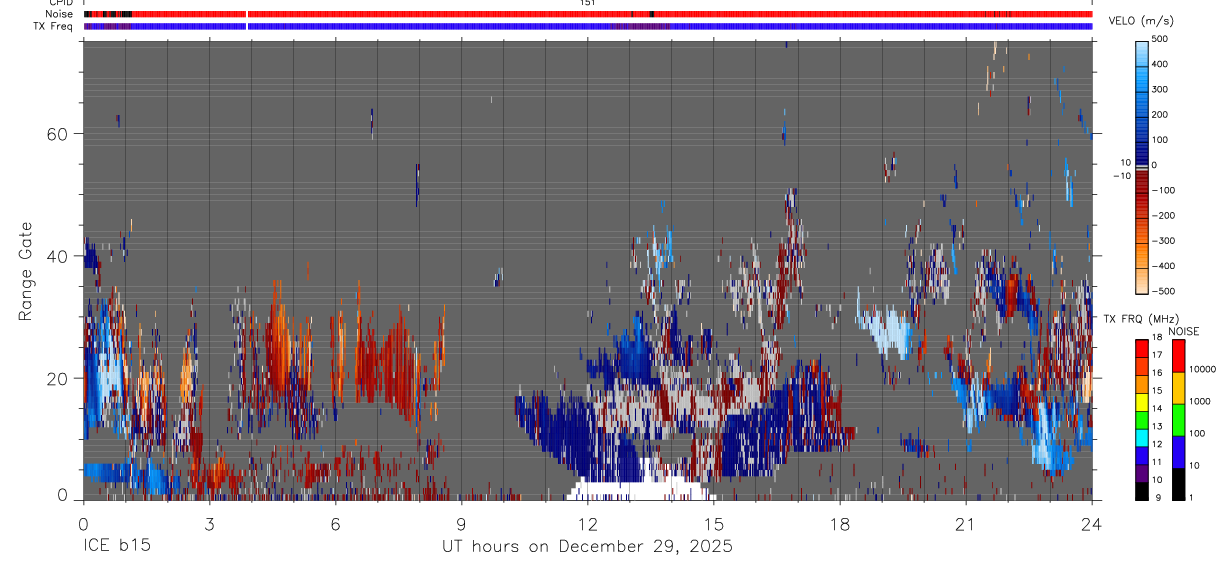Image resolution: width=1228 pixels, height=567 pixels.
Task: Click the black NOISE legend segment
Action: 1177,483
